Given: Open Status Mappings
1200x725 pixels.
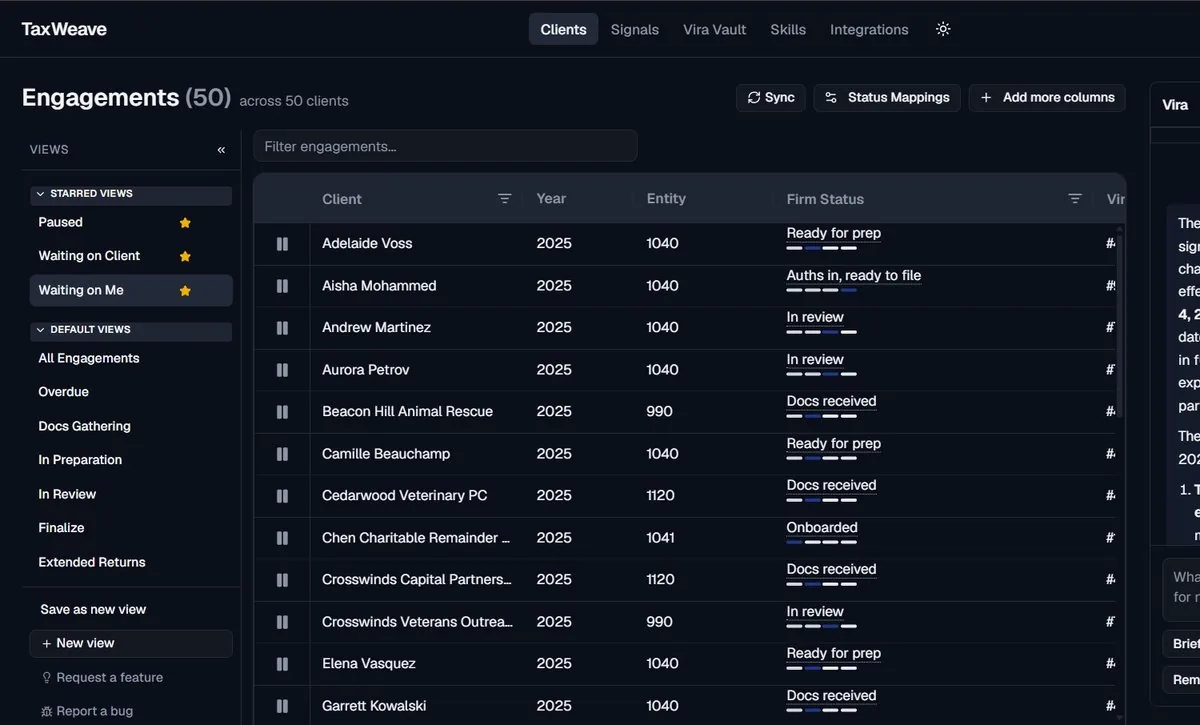Looking at the screenshot, I should [x=887, y=98].
